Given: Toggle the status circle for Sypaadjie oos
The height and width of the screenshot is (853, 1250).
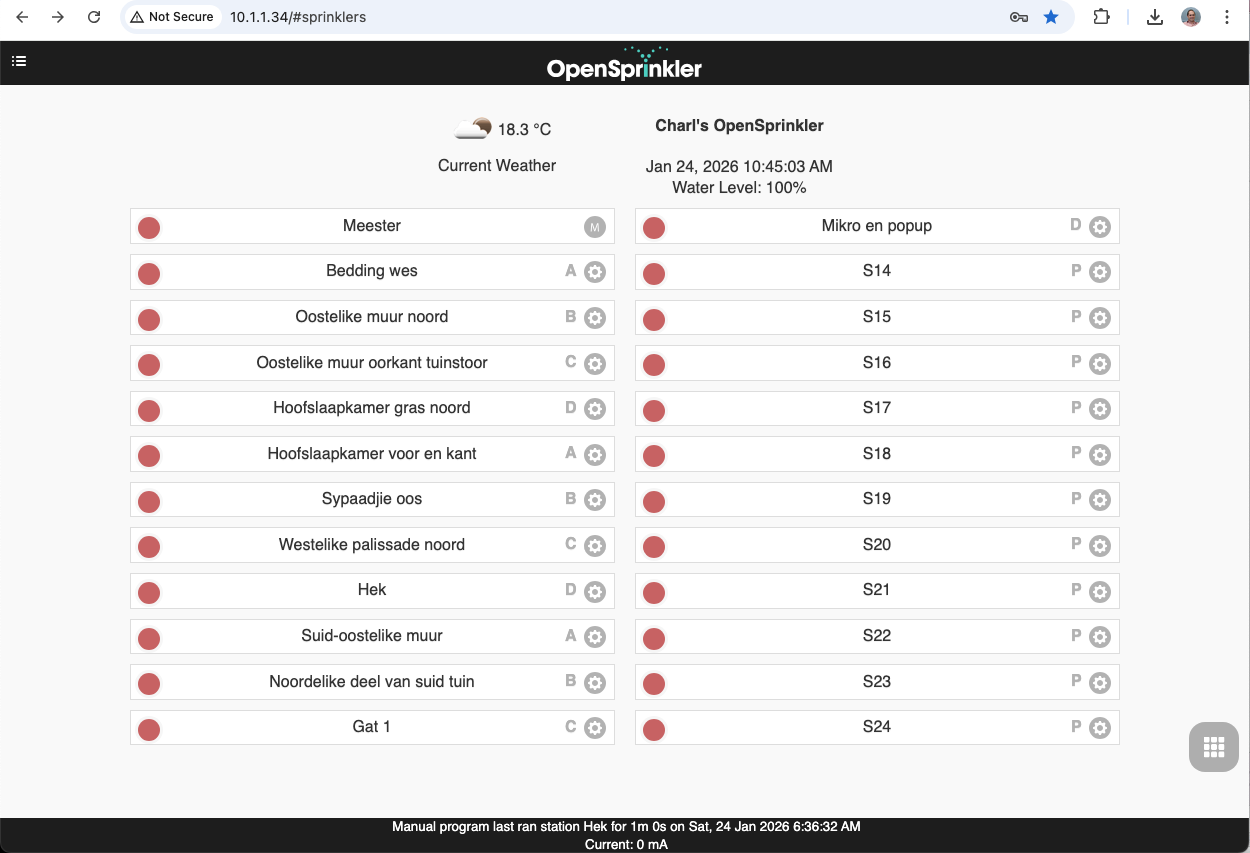Looking at the screenshot, I should [x=149, y=501].
